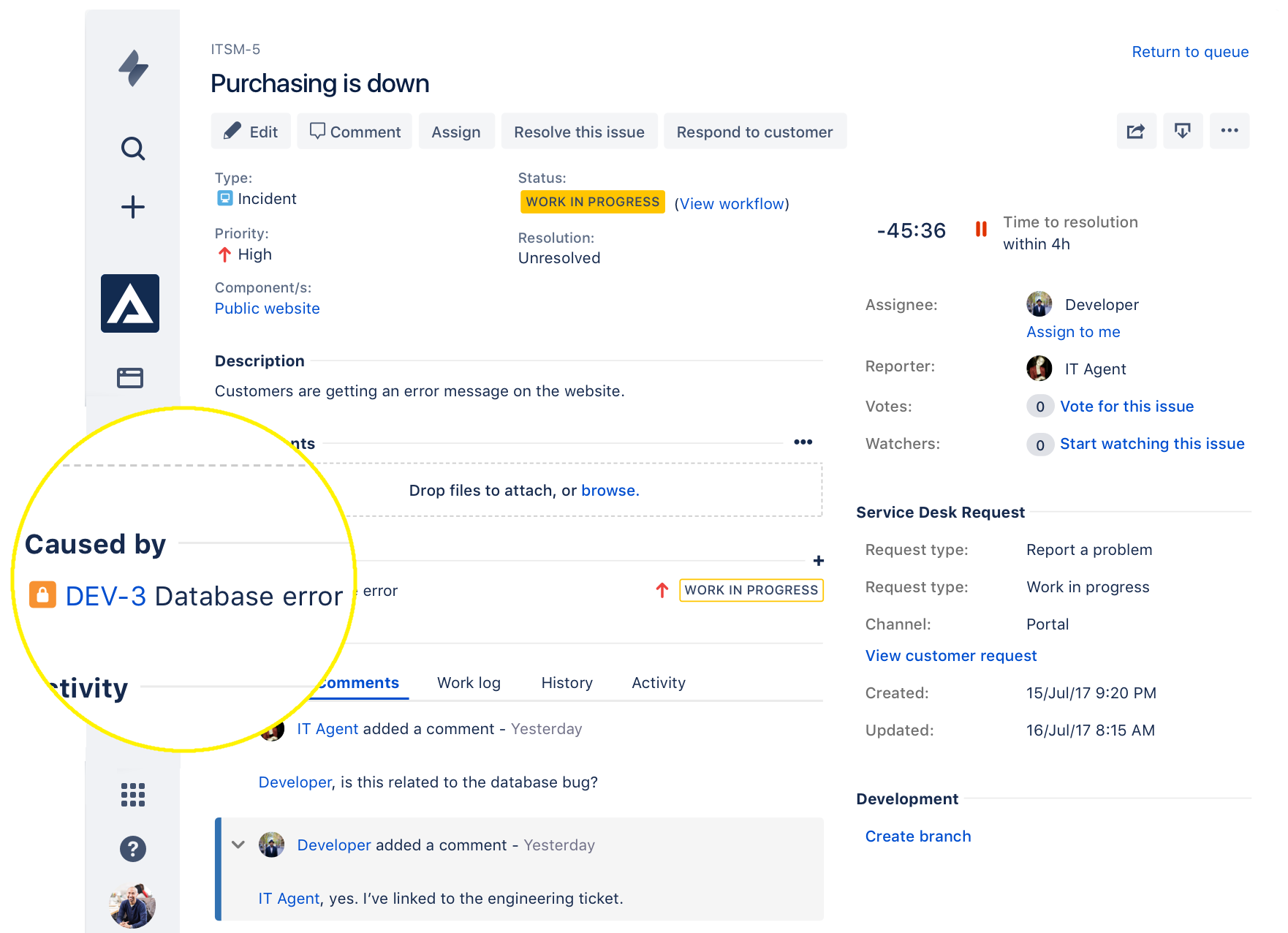Click the Edit button

click(x=251, y=131)
